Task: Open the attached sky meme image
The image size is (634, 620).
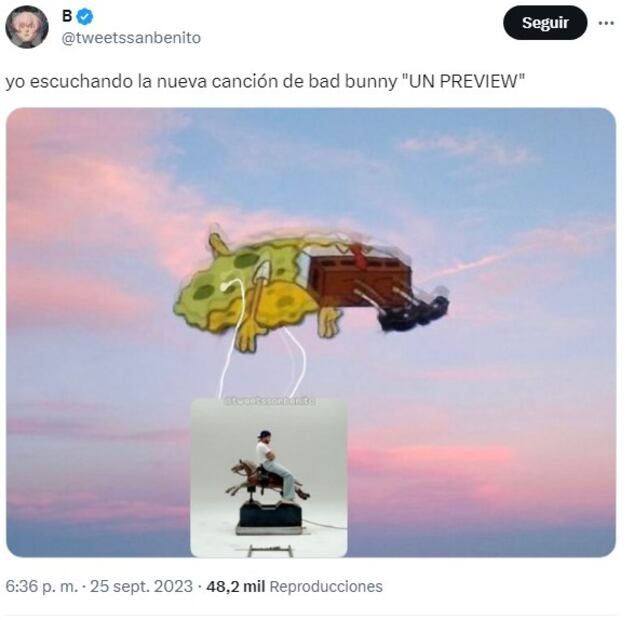Action: click(x=311, y=332)
